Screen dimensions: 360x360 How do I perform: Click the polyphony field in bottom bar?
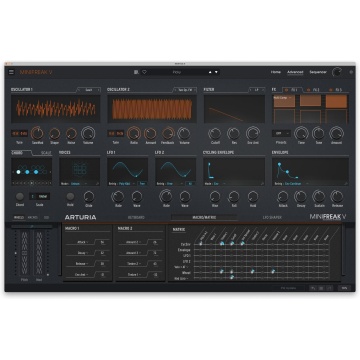(288, 288)
